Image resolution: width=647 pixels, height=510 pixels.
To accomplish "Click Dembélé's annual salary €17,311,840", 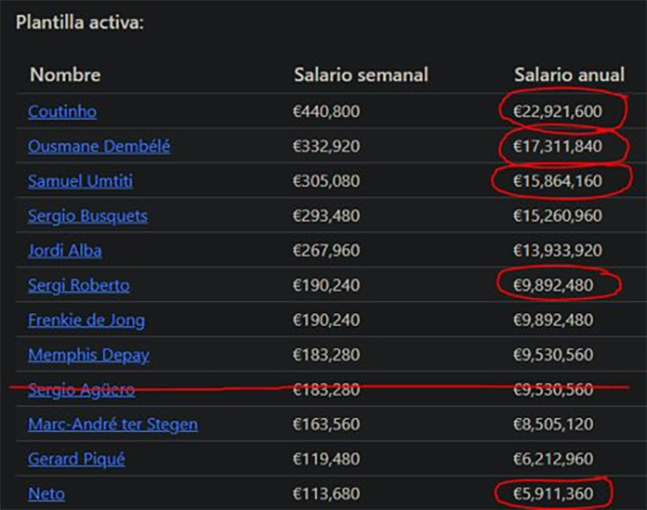I will coord(558,146).
